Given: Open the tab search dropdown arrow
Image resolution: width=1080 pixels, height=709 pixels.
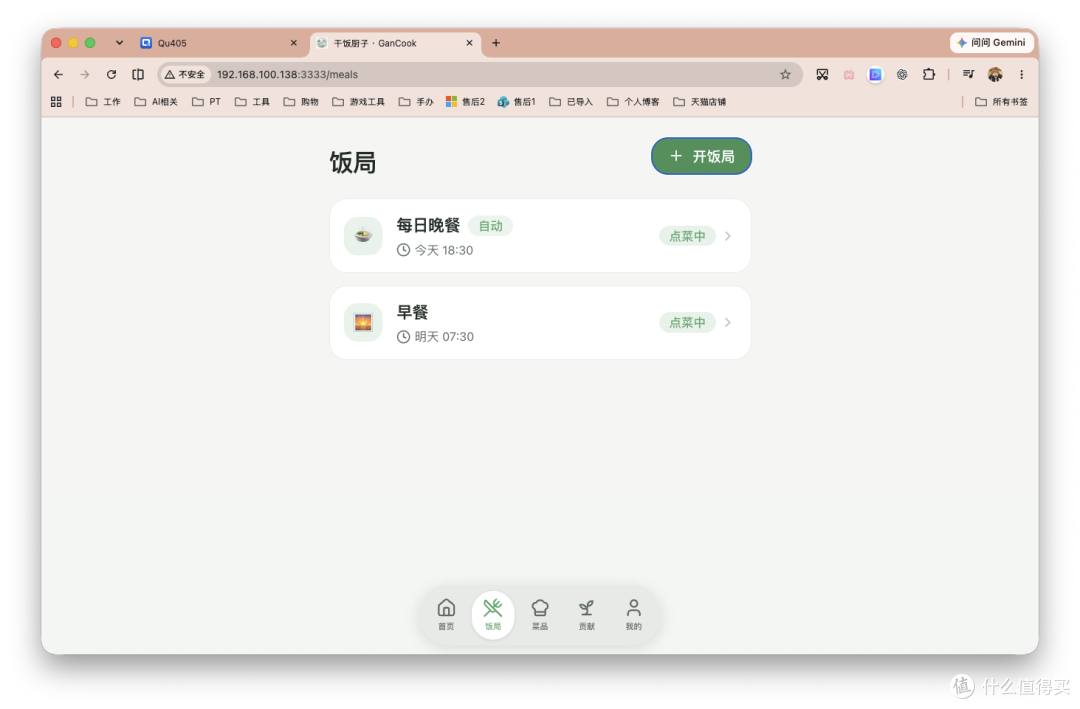Looking at the screenshot, I should 119,43.
